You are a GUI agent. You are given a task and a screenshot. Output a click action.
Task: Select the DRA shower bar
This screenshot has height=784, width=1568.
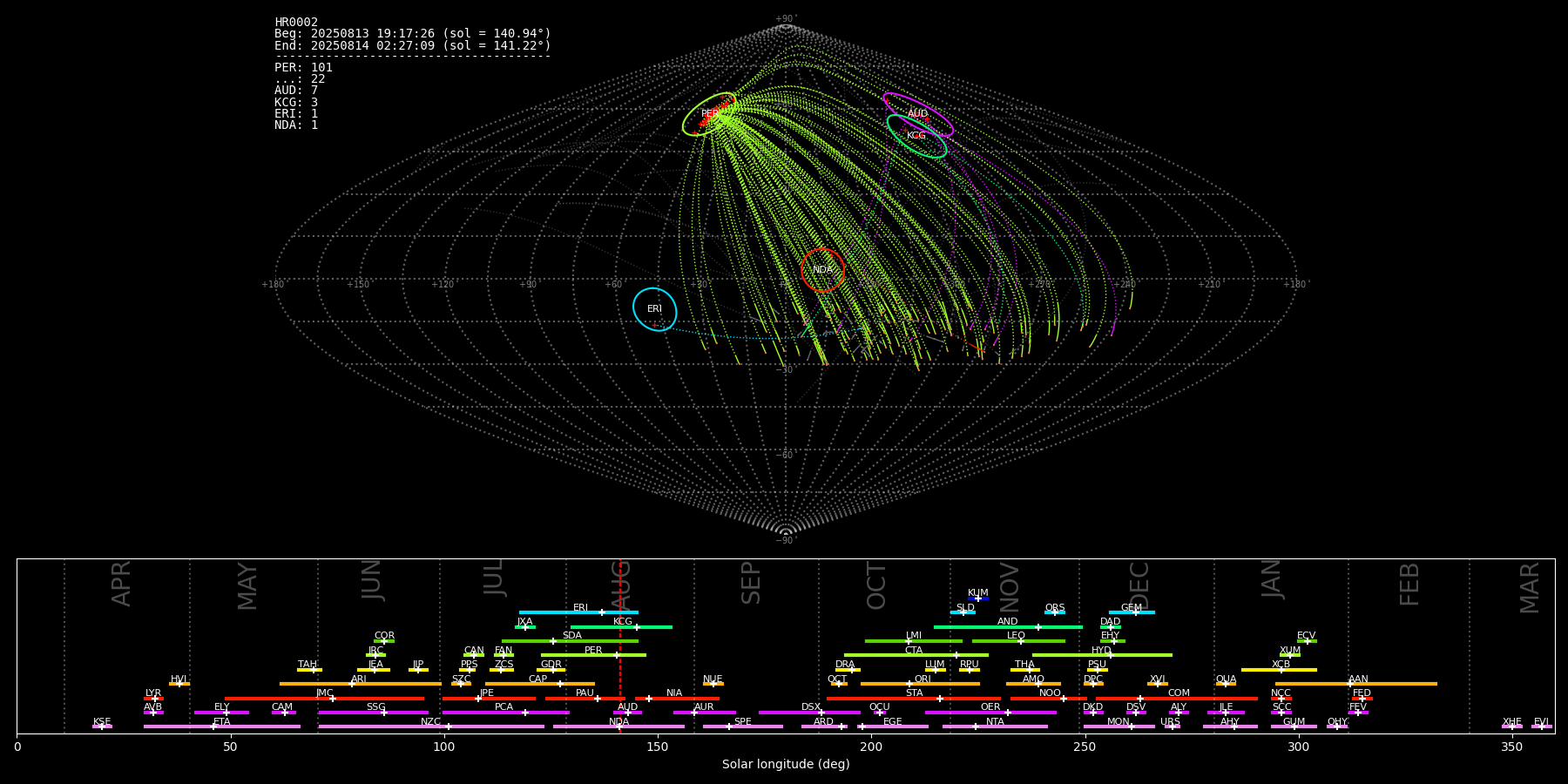848,670
